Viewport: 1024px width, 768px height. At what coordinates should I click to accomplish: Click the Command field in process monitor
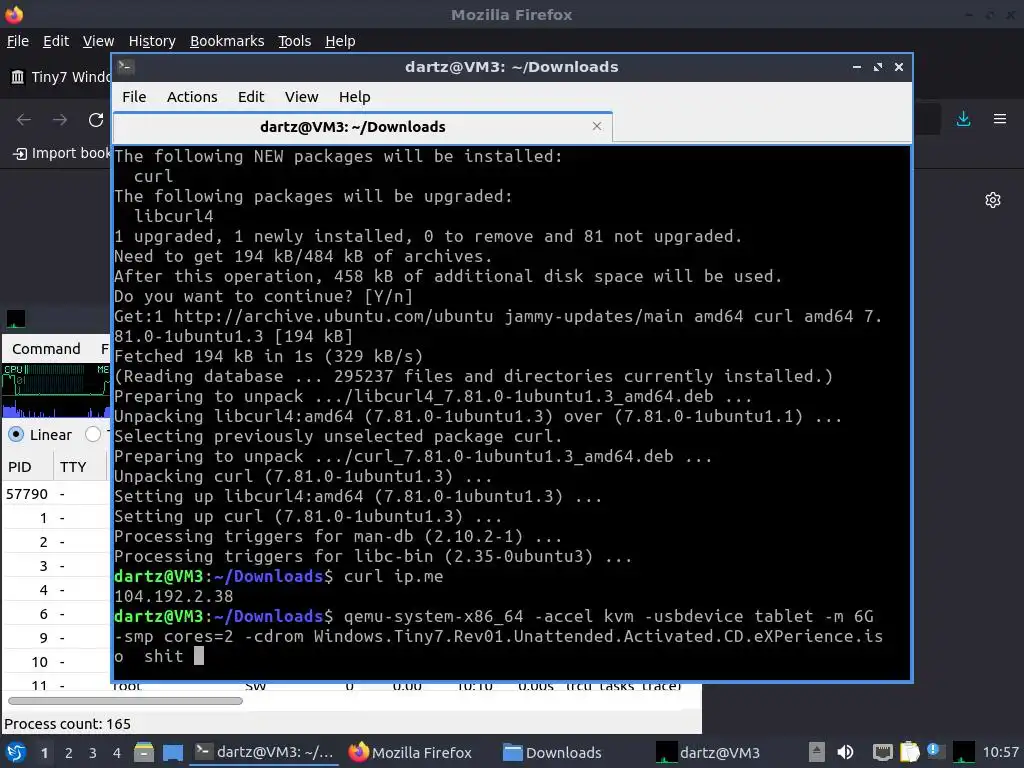point(46,349)
